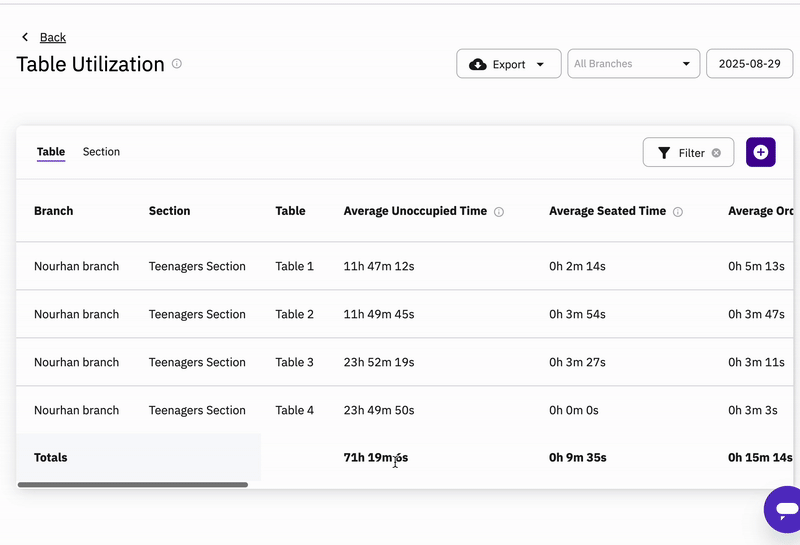The image size is (800, 545).
Task: Click the info icon beside Table Utilization title
Action: pos(177,64)
